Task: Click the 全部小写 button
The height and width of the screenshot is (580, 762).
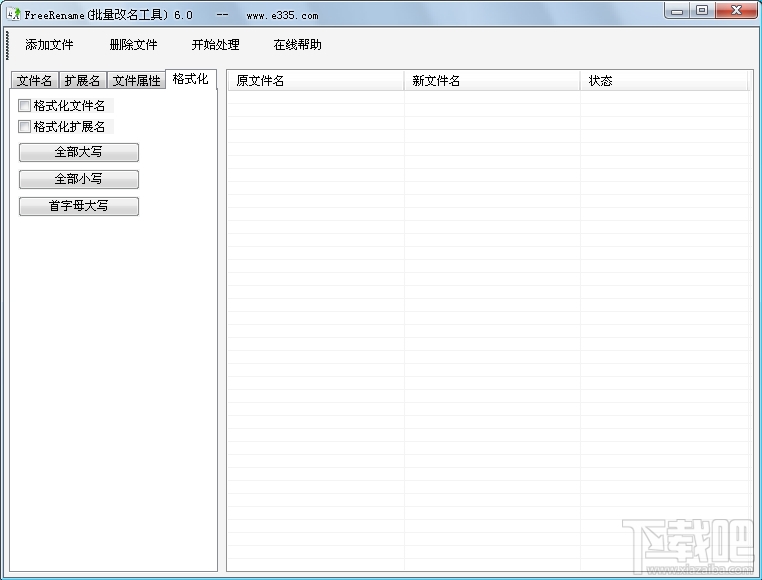Action: tap(79, 179)
